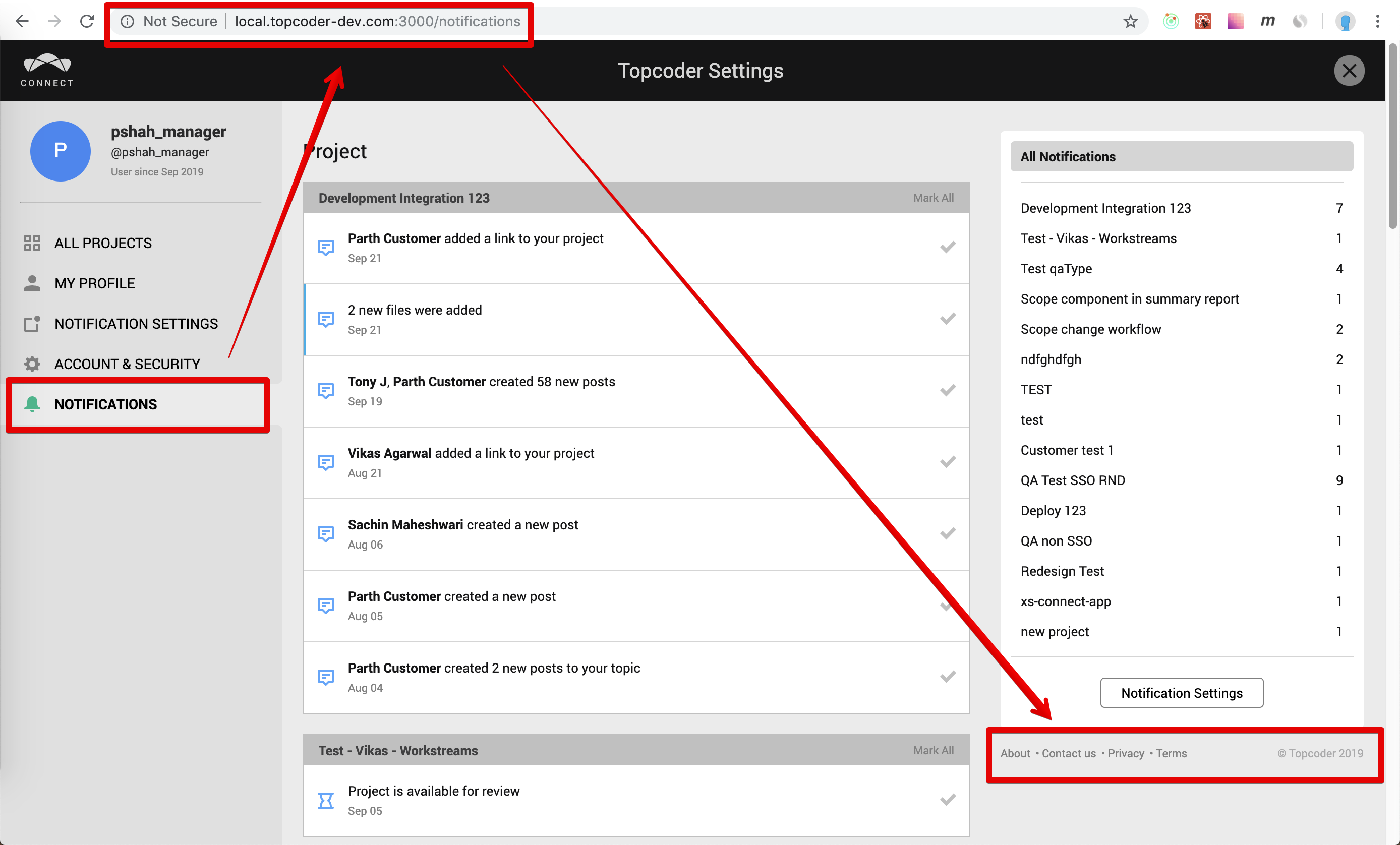Click the Notification Settings button
Viewport: 1400px width, 845px height.
point(1181,693)
